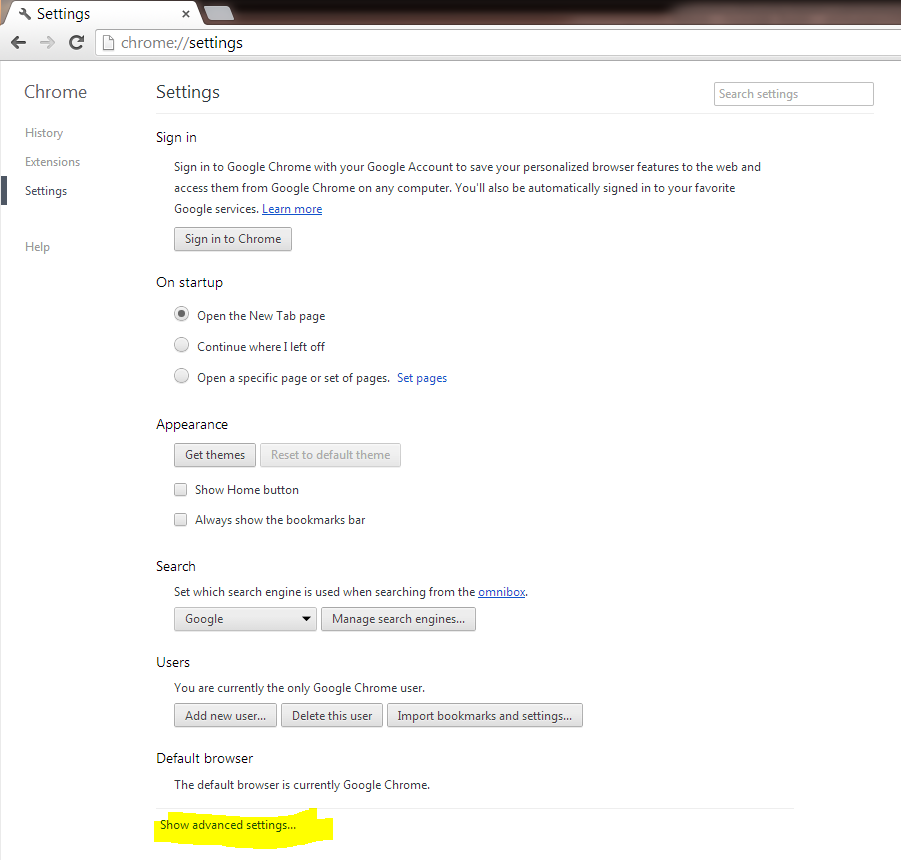The image size is (901, 860).
Task: Enable Always show the bookmarks bar
Action: [180, 519]
